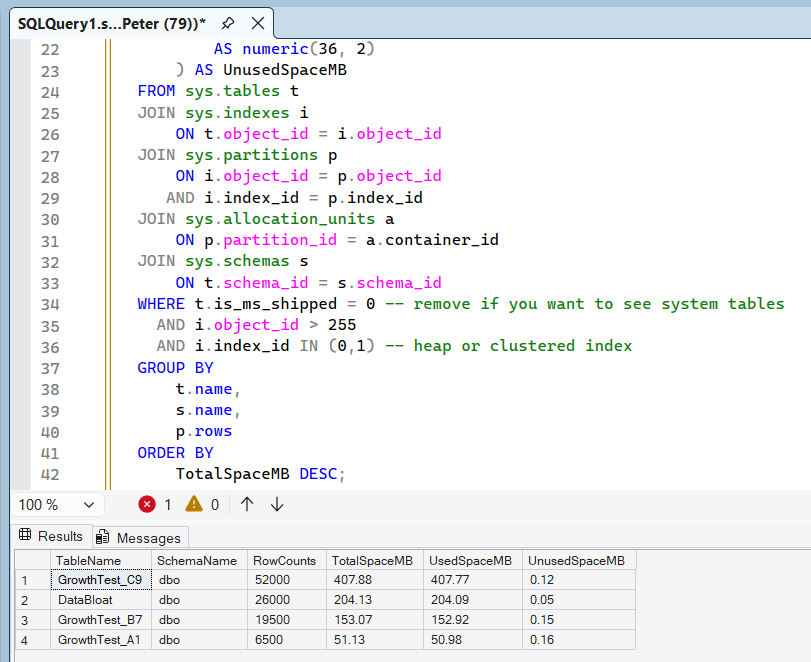Click the yellow warning indicator icon
The height and width of the screenshot is (662, 811).
(x=194, y=505)
